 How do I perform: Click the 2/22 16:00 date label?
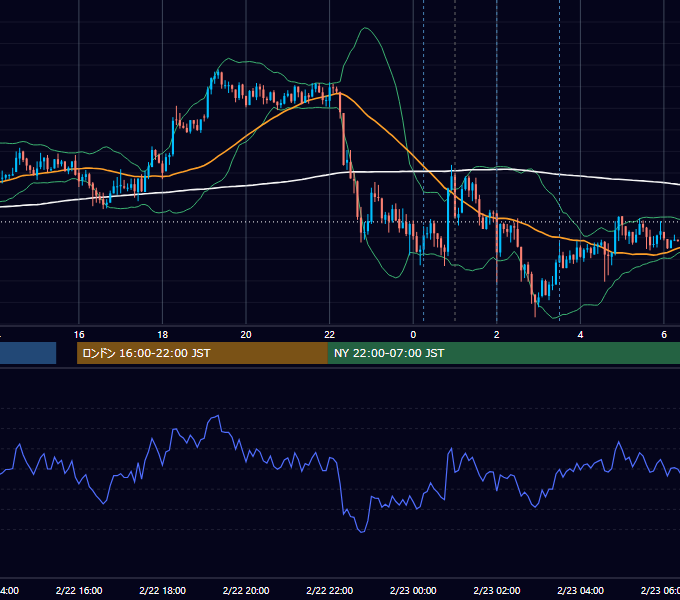point(79,590)
